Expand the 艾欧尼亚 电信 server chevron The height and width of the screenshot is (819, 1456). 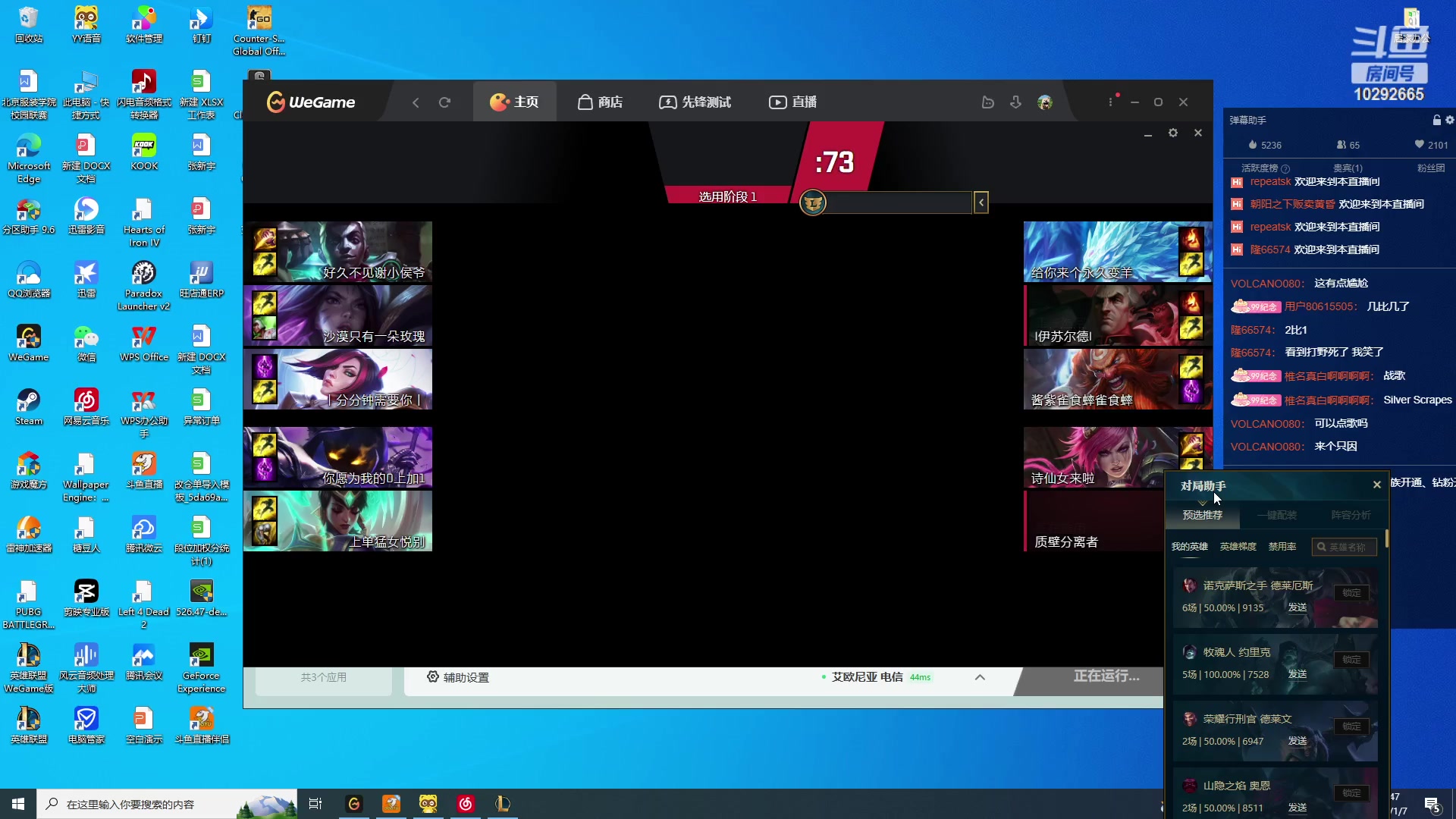980,677
